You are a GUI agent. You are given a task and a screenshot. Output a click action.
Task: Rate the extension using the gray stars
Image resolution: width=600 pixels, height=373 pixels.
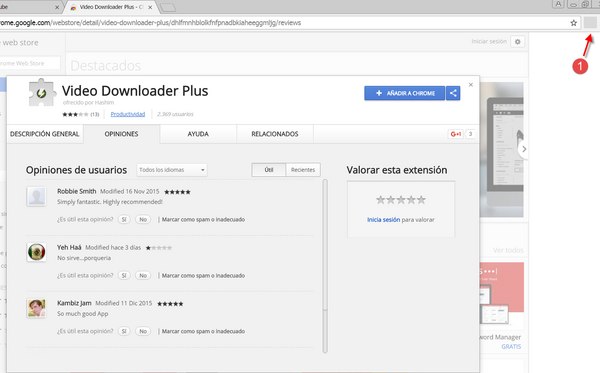(401, 200)
